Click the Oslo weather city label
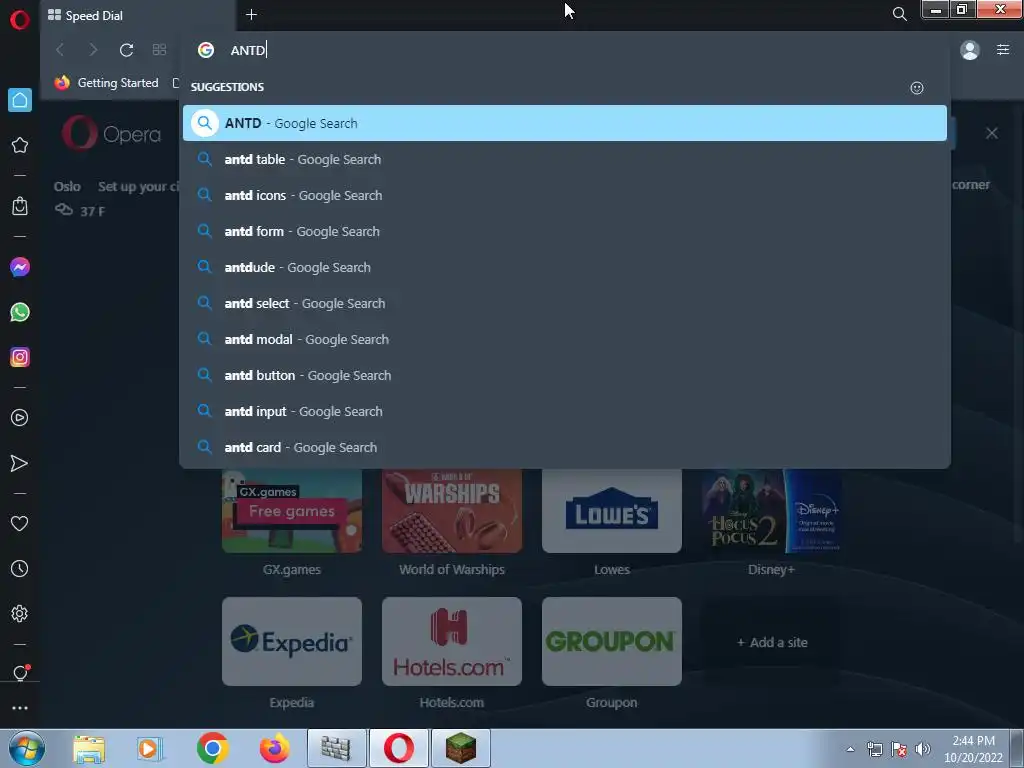Screen dimensions: 1024x768 tap(67, 187)
